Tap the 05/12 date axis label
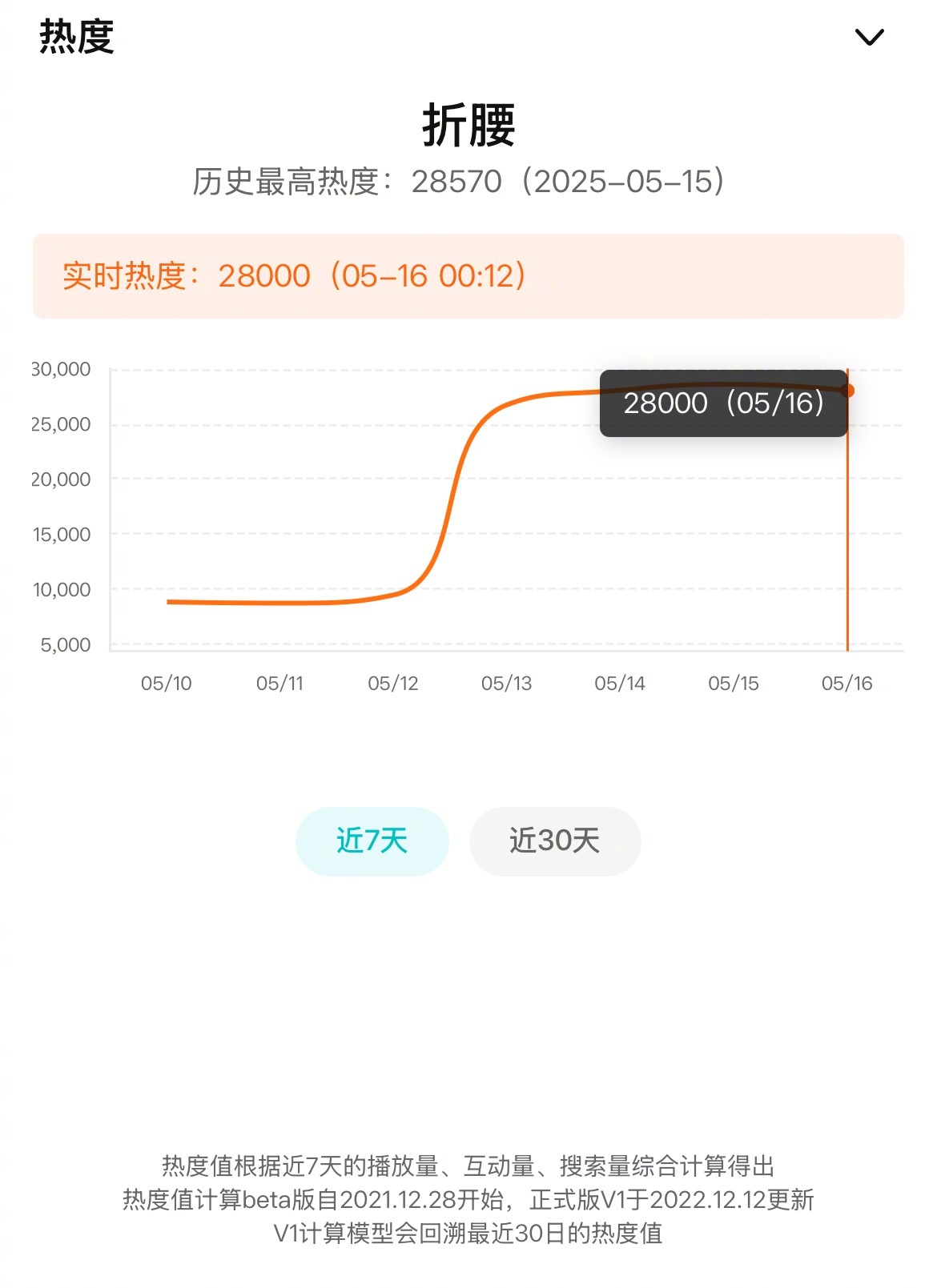This screenshot has height=1288, width=937. tap(393, 684)
